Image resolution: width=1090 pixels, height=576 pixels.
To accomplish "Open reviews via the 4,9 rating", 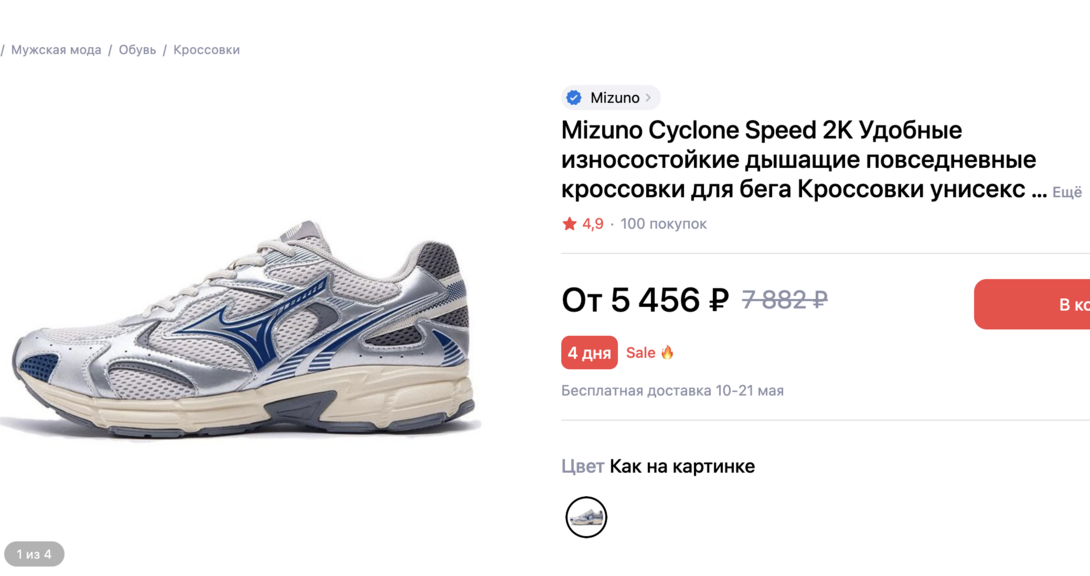I will pyautogui.click(x=593, y=224).
